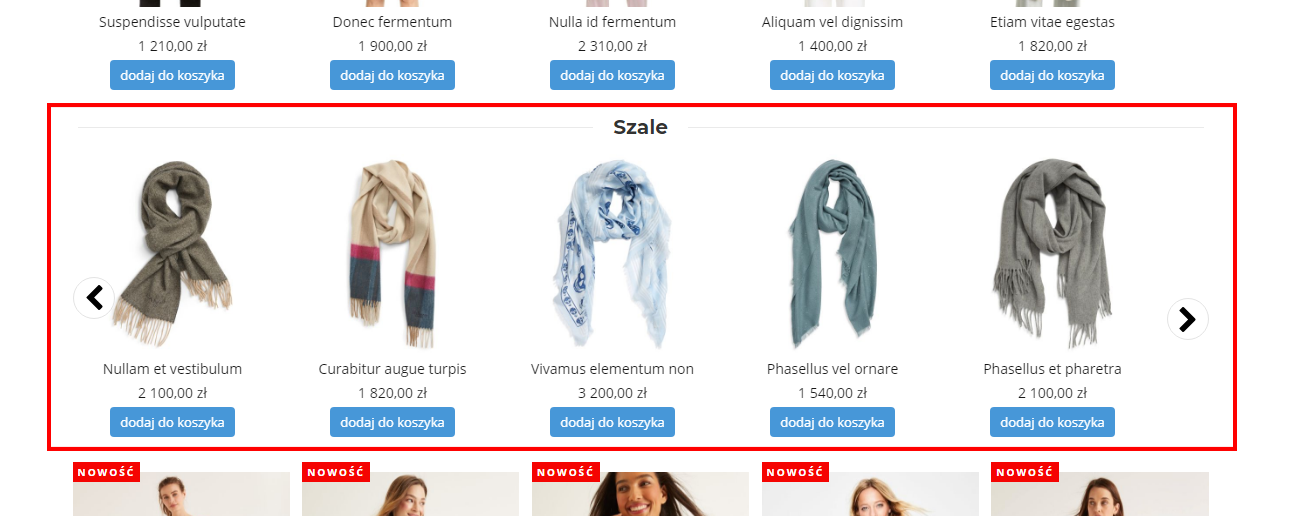Add Phasellus et pharetra to cart
Viewport: 1303px width, 516px height.
1052,422
